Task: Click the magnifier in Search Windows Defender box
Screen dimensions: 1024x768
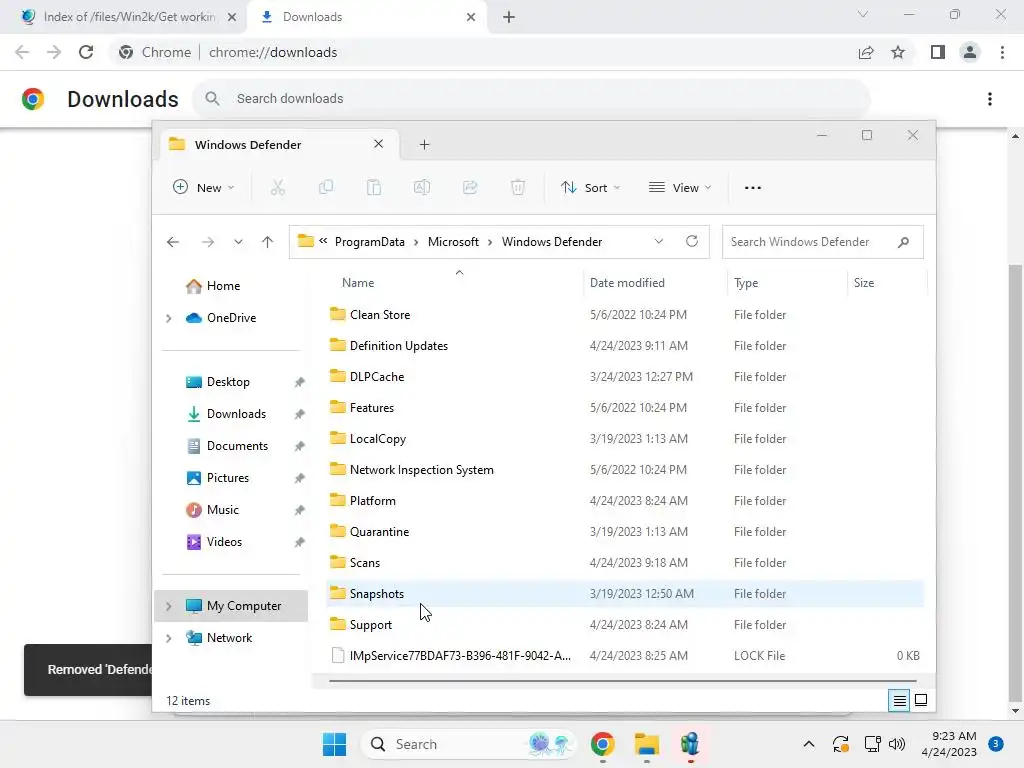Action: (x=903, y=242)
